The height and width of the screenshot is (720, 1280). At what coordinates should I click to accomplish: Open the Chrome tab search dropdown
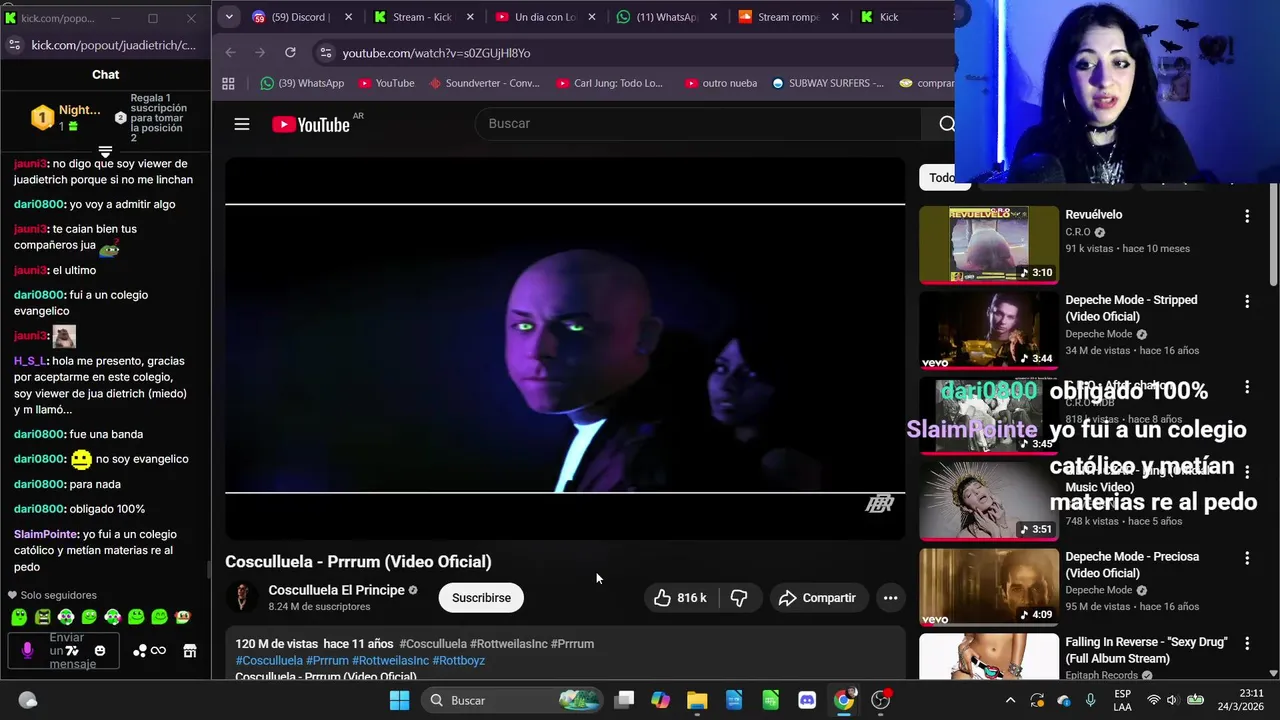pyautogui.click(x=229, y=17)
